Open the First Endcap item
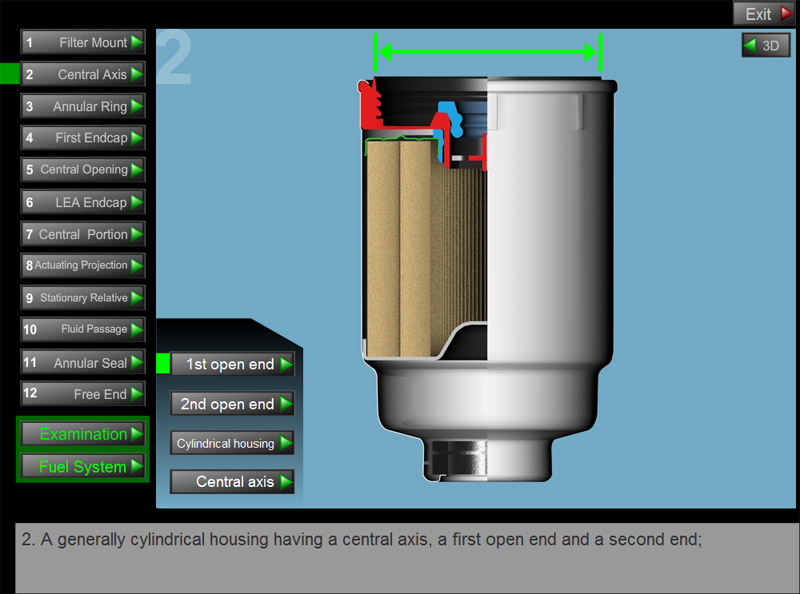800x594 pixels. (x=83, y=138)
